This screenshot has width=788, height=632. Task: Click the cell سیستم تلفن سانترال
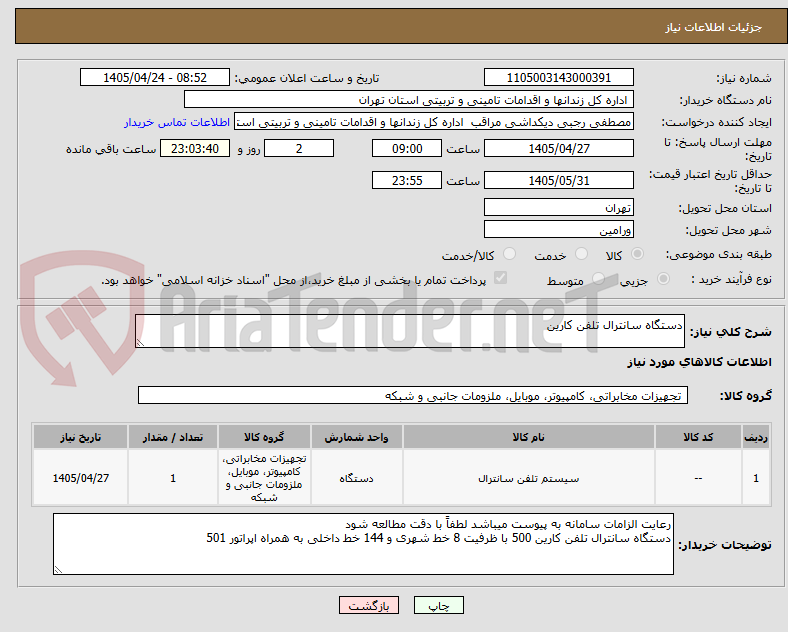[x=528, y=478]
